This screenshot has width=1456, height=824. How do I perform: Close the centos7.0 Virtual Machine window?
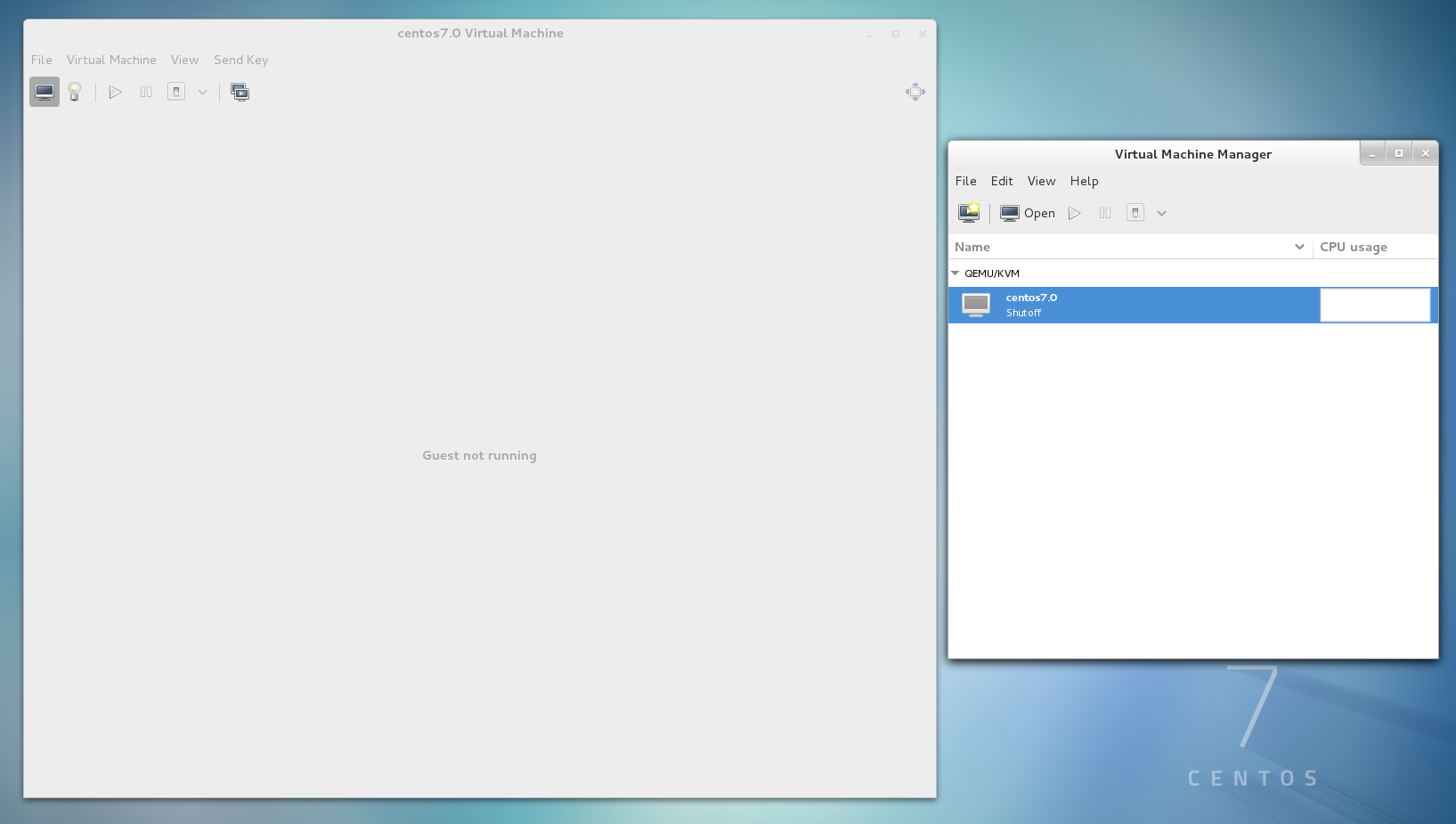(x=923, y=34)
